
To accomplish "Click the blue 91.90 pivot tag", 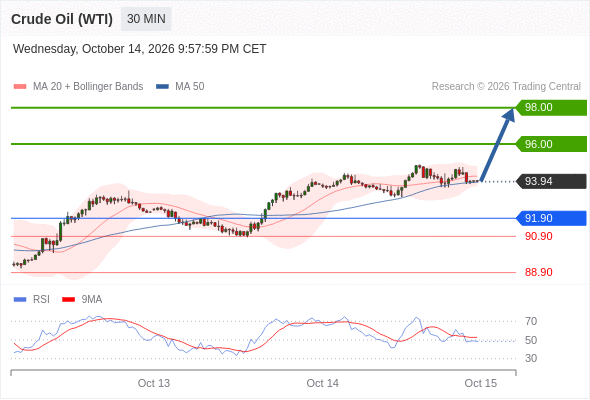I will point(551,218).
